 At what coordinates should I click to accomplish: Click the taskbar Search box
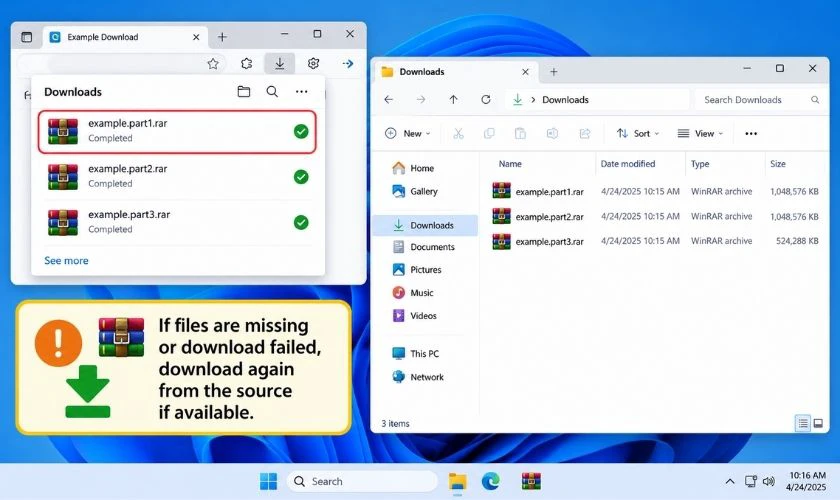(362, 481)
